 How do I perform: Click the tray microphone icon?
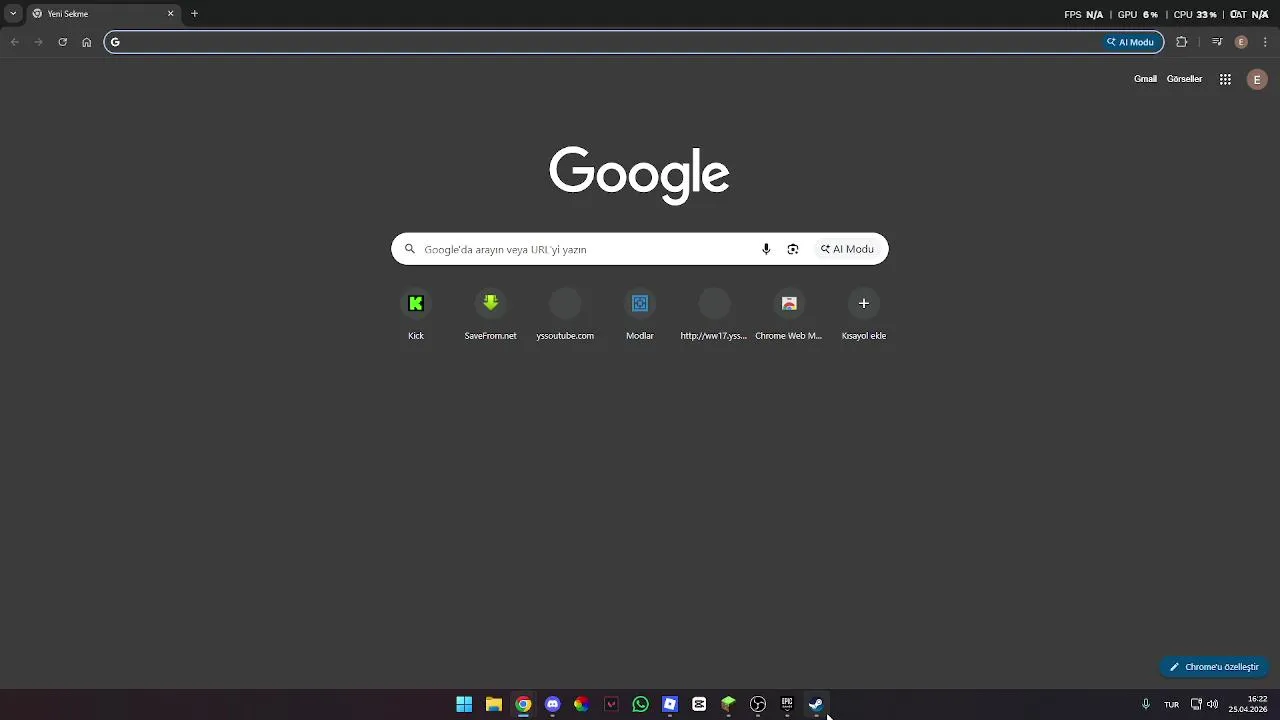click(1146, 704)
